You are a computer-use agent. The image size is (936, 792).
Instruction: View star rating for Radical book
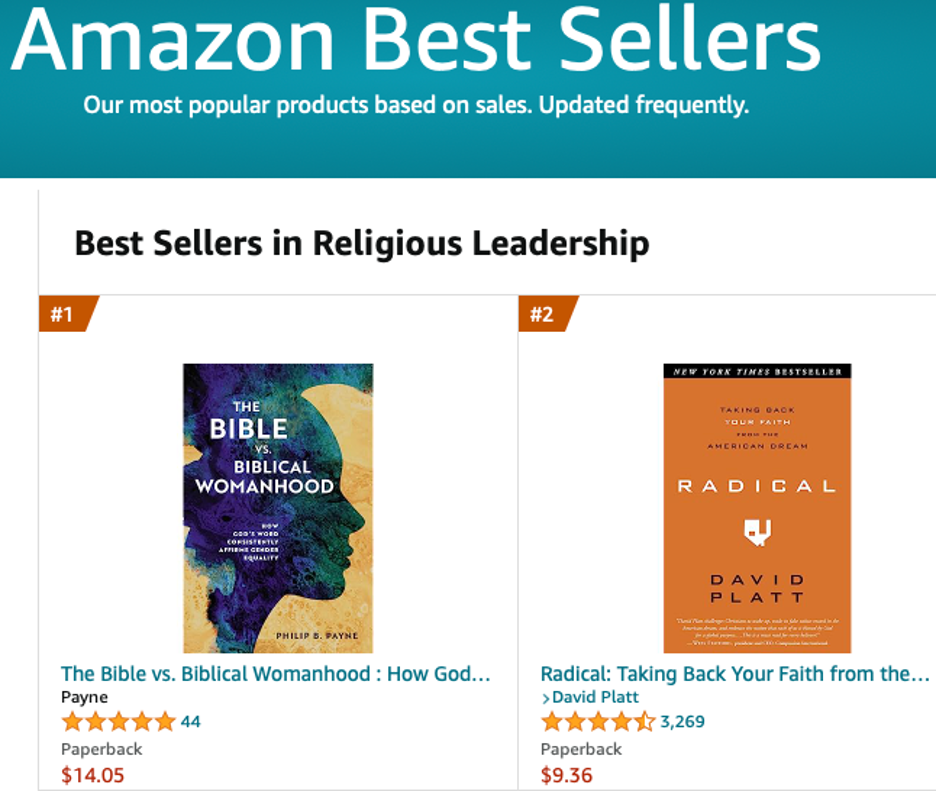tap(598, 722)
